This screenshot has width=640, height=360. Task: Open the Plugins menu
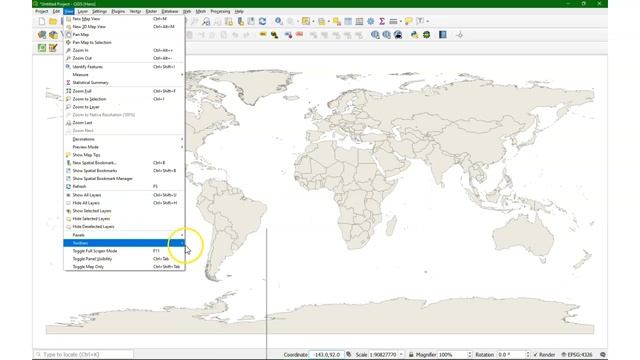click(x=118, y=11)
